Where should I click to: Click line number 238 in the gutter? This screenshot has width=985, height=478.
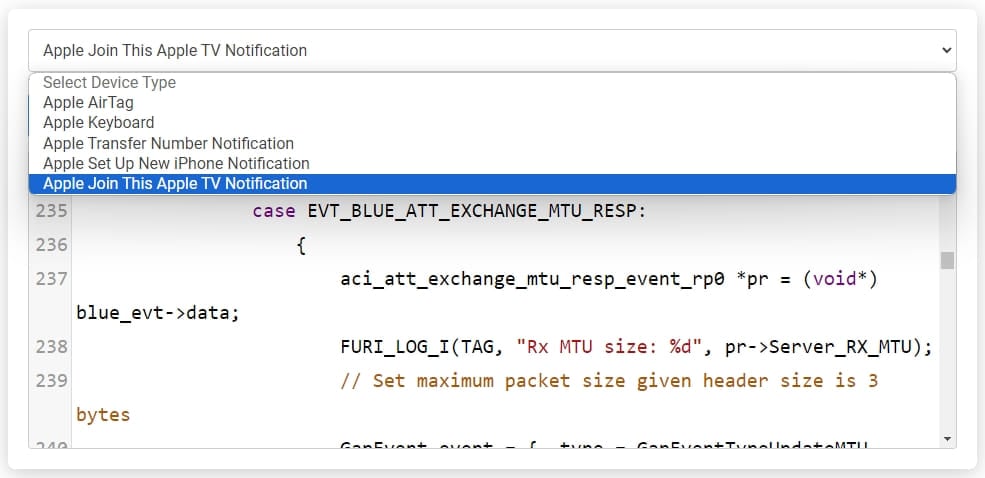click(51, 347)
